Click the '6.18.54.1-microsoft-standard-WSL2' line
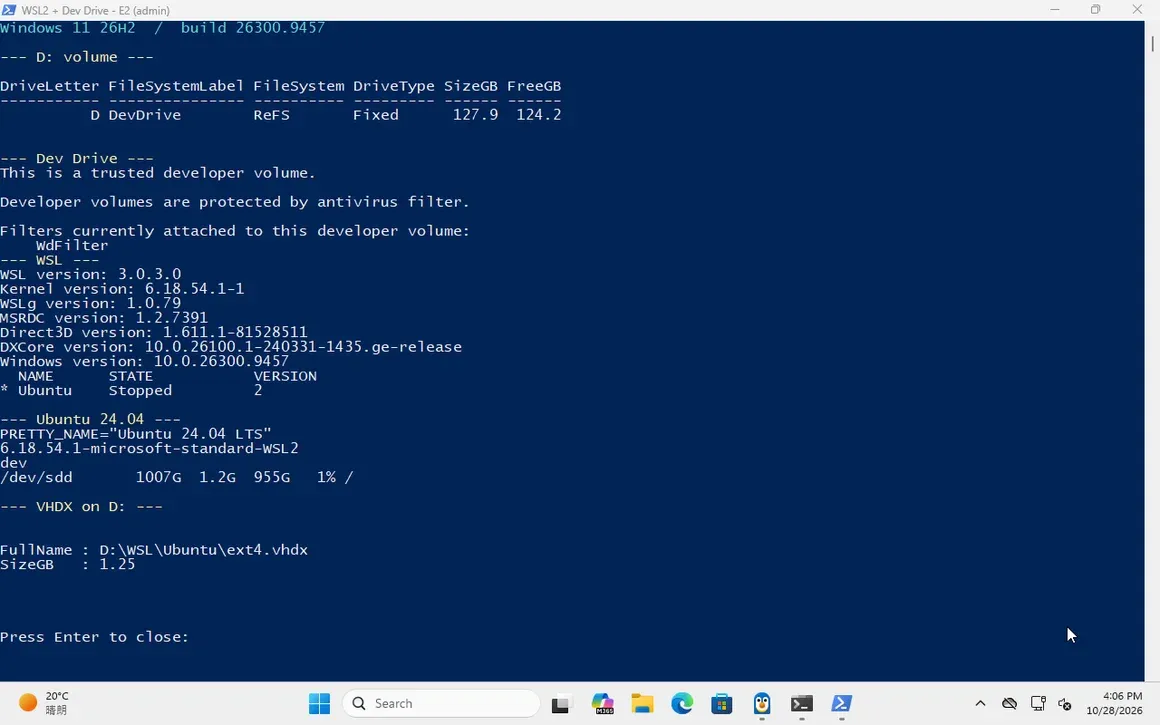Viewport: 1160px width, 725px height. click(149, 449)
